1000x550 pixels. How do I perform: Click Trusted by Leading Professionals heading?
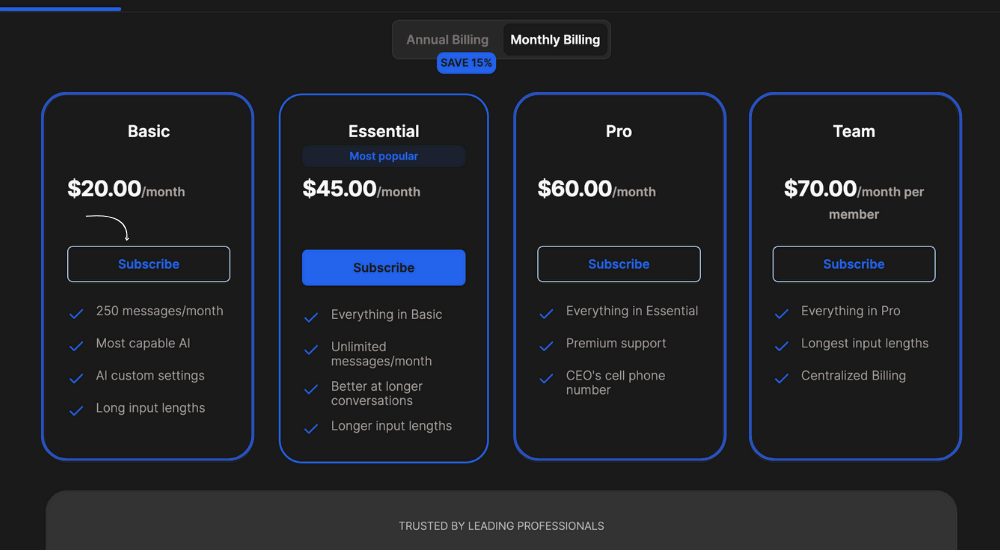[x=501, y=526]
